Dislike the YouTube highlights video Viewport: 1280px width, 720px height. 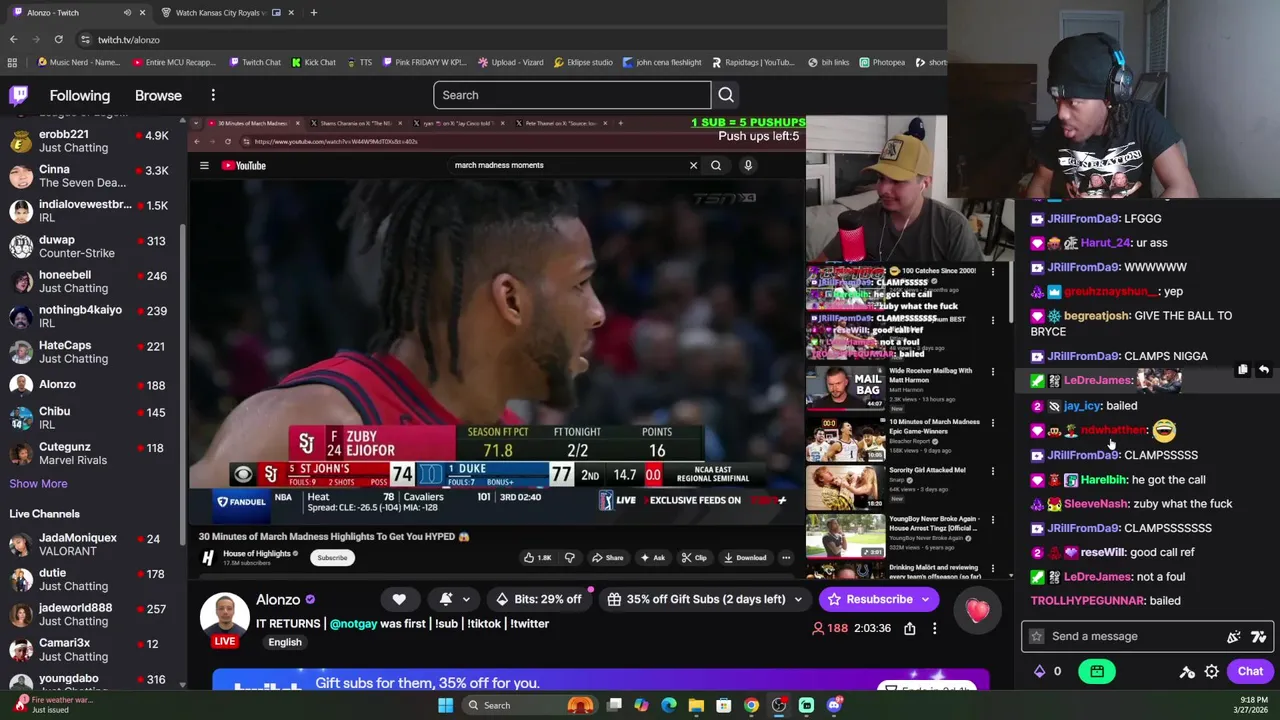570,558
